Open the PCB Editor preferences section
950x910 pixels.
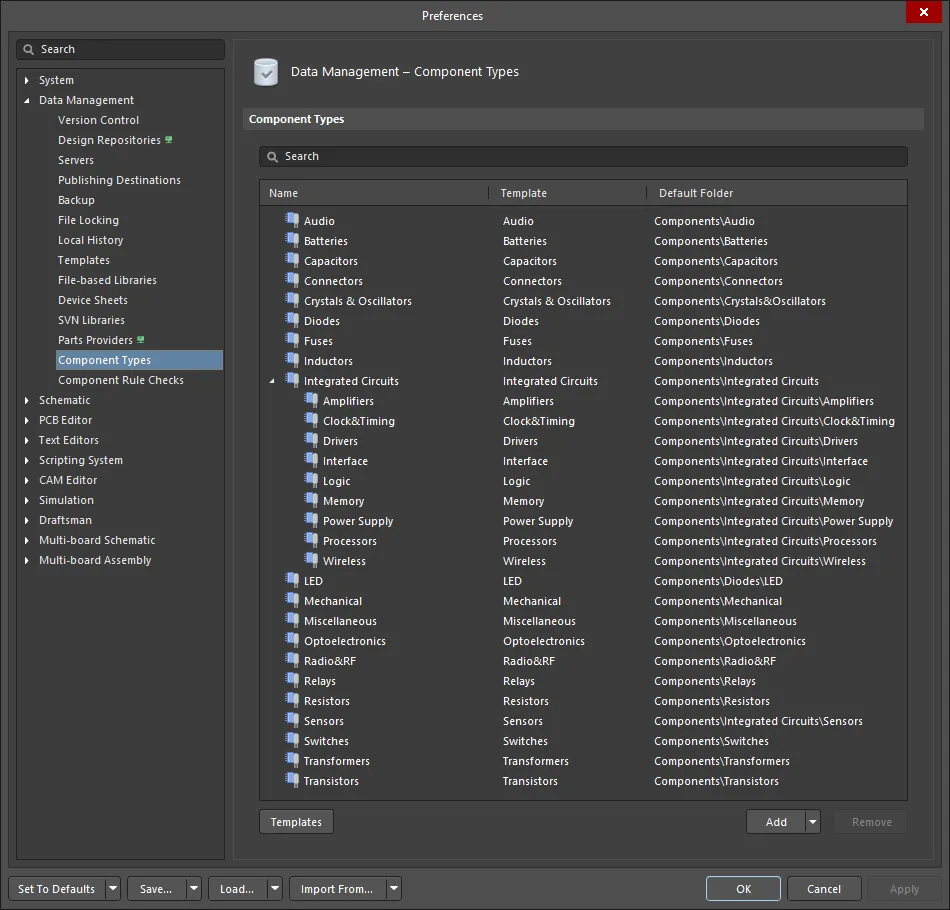point(67,420)
